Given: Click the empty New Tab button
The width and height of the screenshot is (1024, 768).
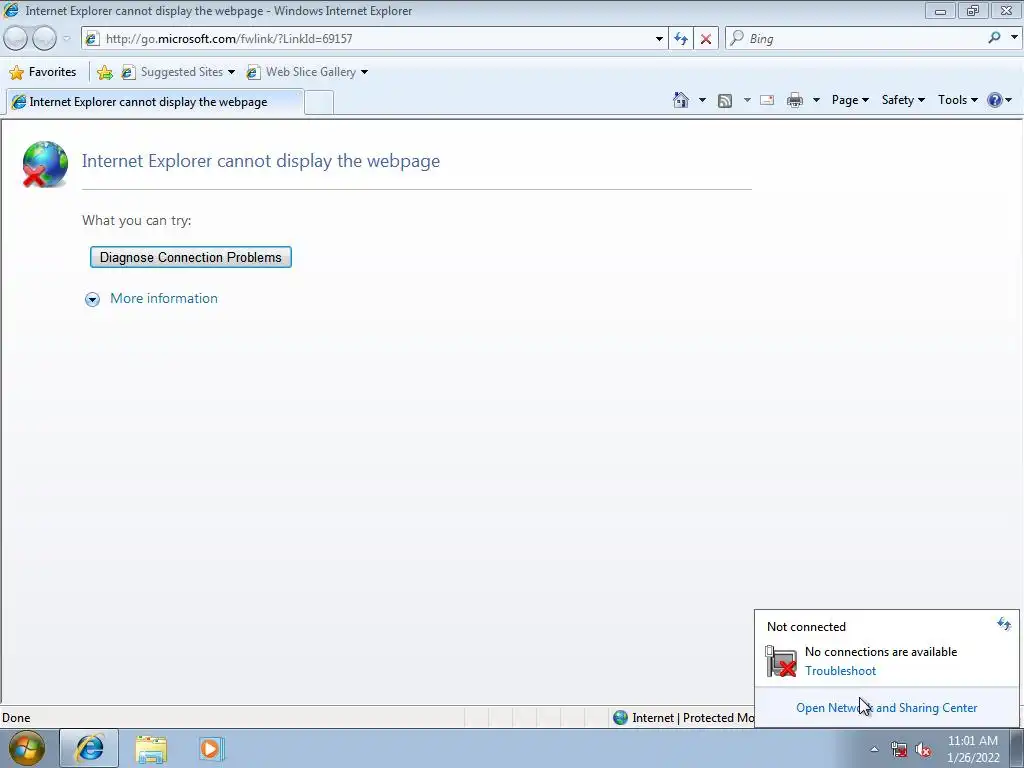Looking at the screenshot, I should [319, 103].
